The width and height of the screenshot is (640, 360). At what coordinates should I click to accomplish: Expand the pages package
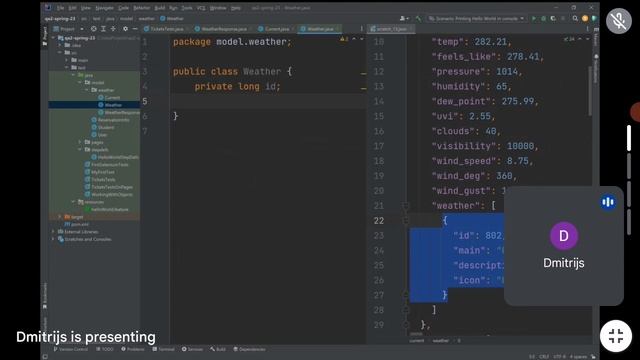[80, 142]
